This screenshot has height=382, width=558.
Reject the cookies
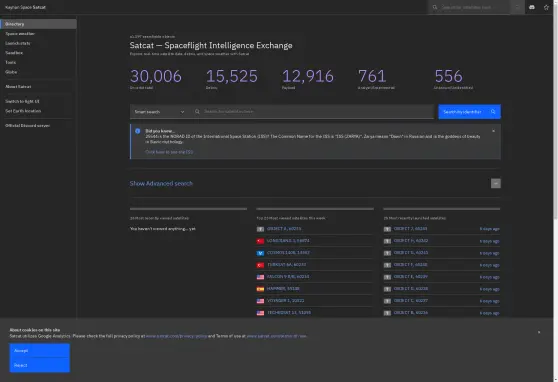(40, 365)
